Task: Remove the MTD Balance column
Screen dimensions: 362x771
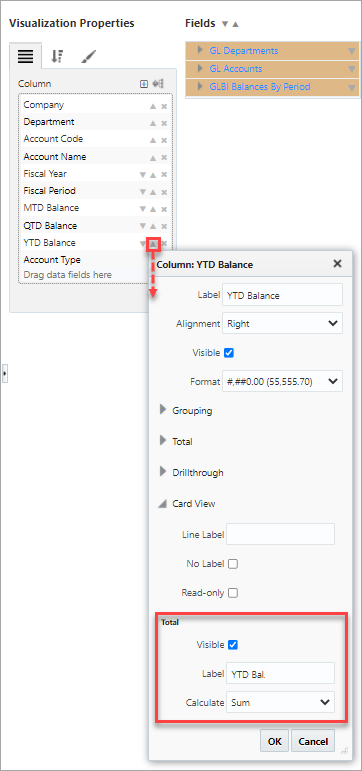Action: tap(164, 209)
